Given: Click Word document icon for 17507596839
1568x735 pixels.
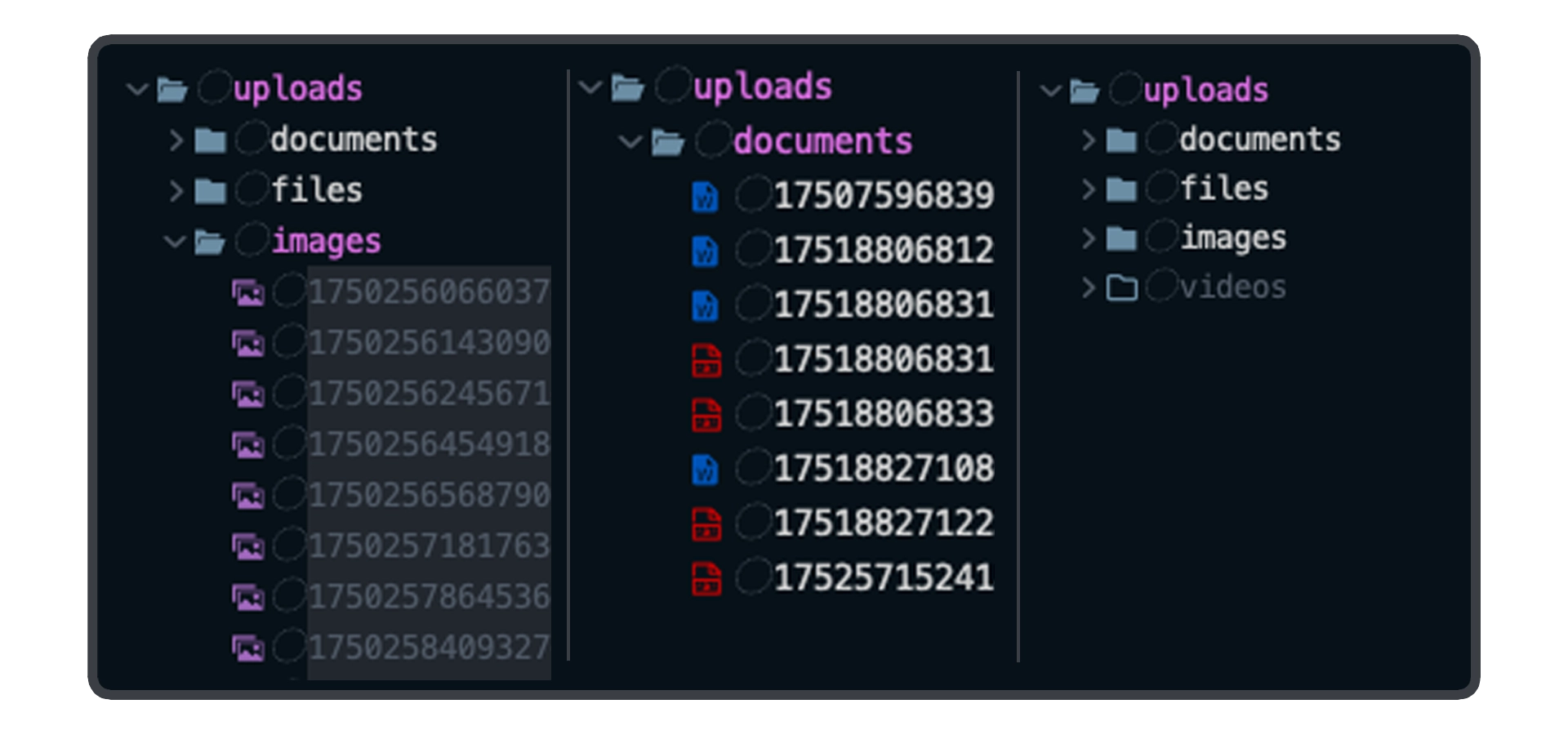Looking at the screenshot, I should click(x=705, y=196).
